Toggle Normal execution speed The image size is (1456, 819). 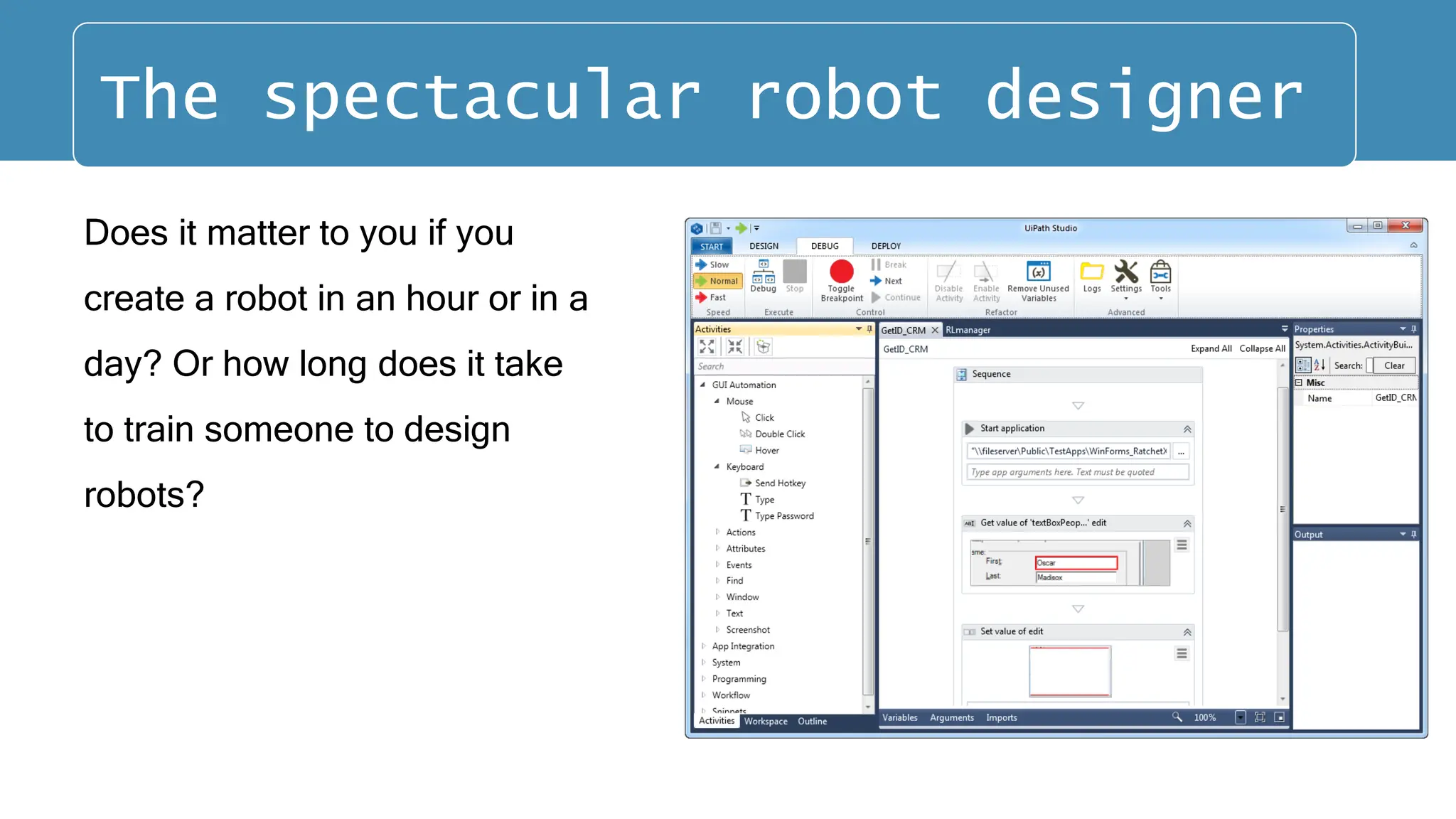point(717,281)
